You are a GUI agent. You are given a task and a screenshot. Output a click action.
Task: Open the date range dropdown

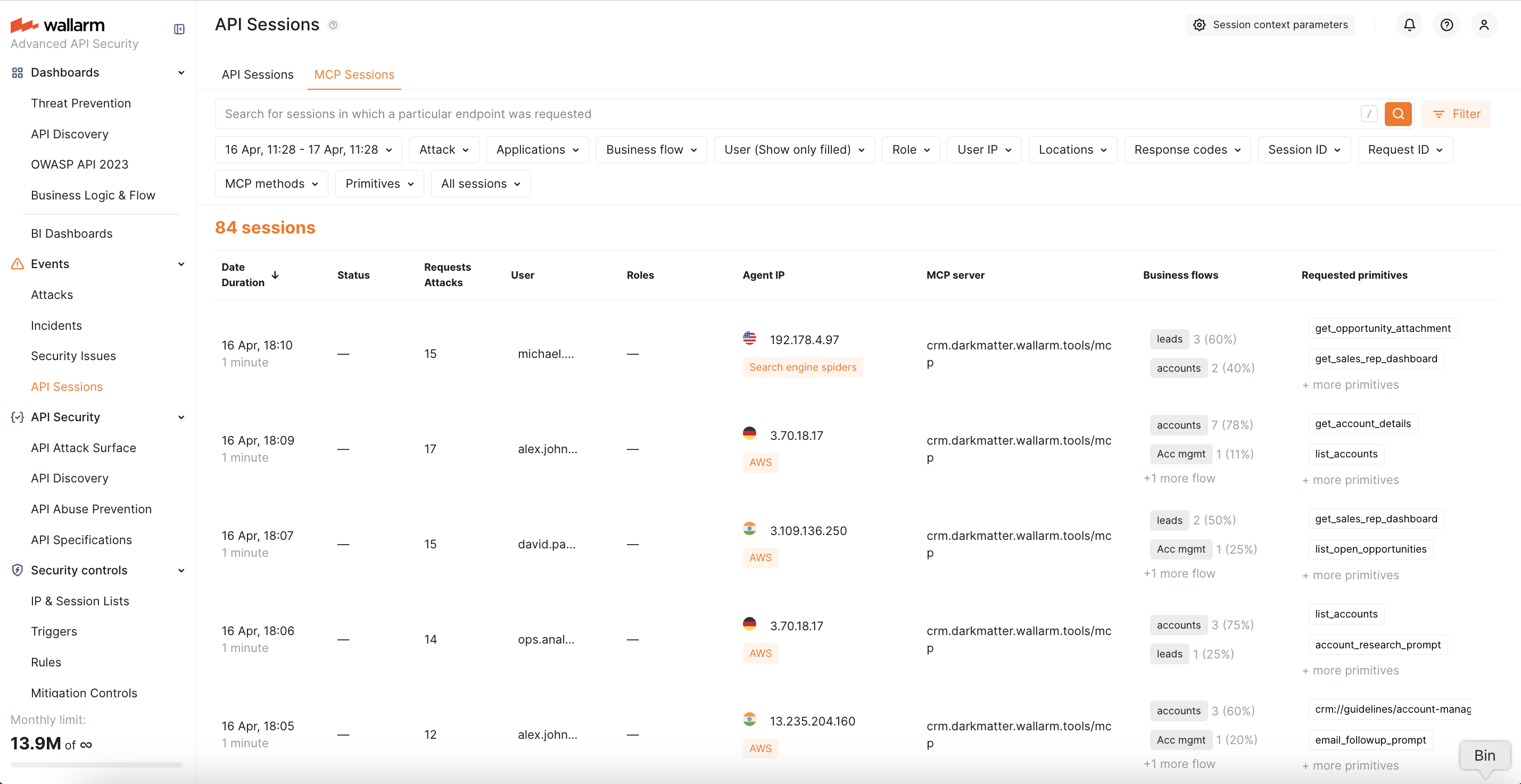(x=308, y=150)
